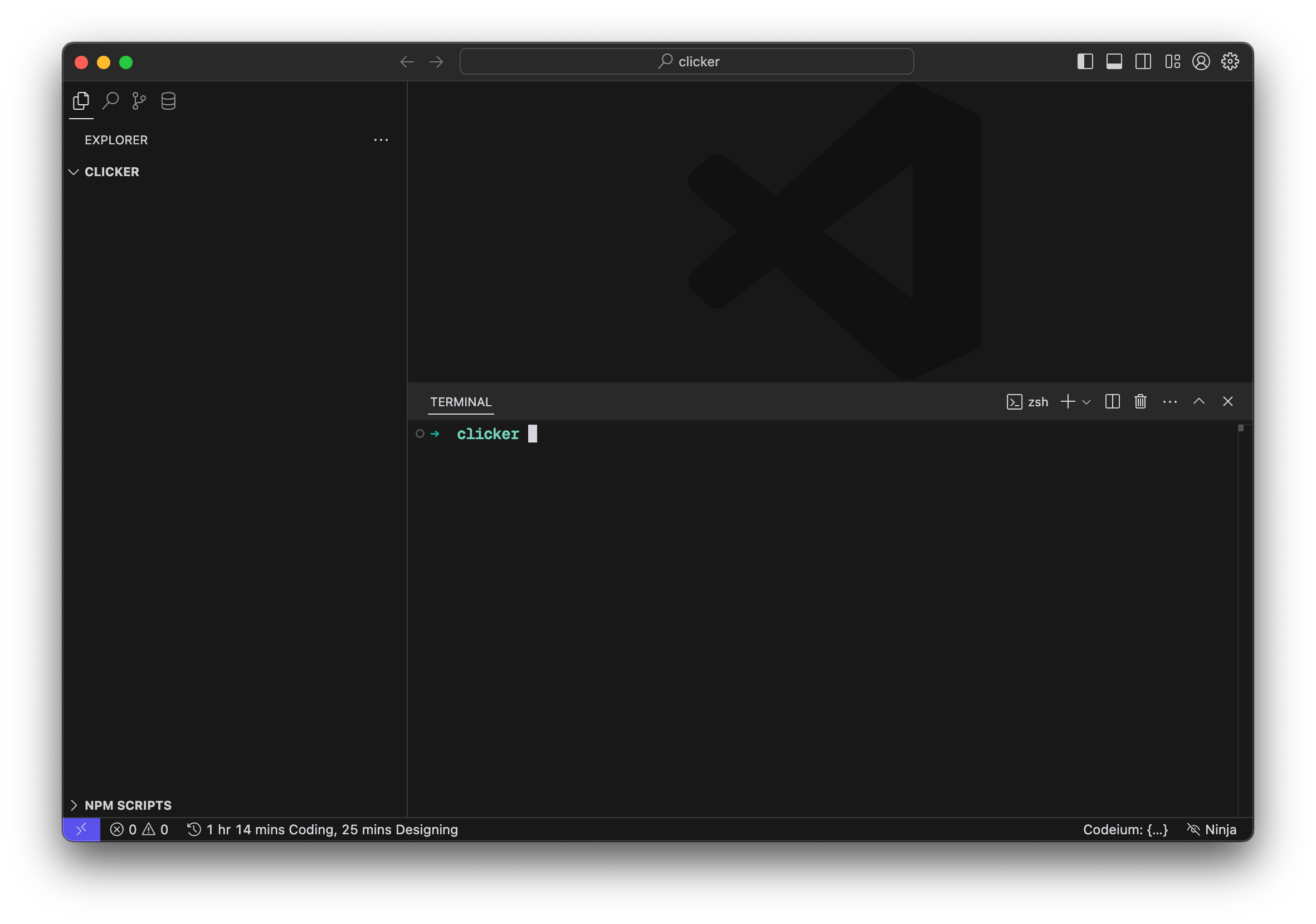Toggle the bottom panel visibility
This screenshot has height=924, width=1316.
click(1114, 61)
